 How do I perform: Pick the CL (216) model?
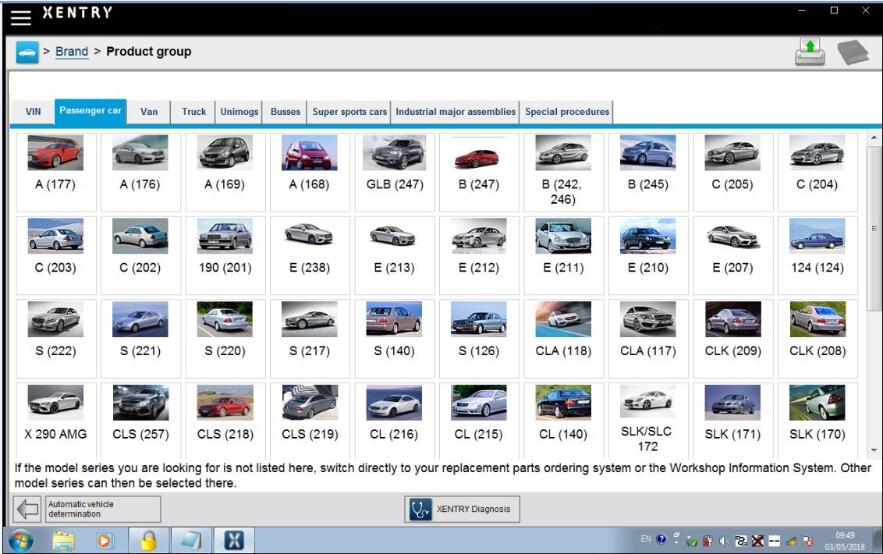point(394,420)
